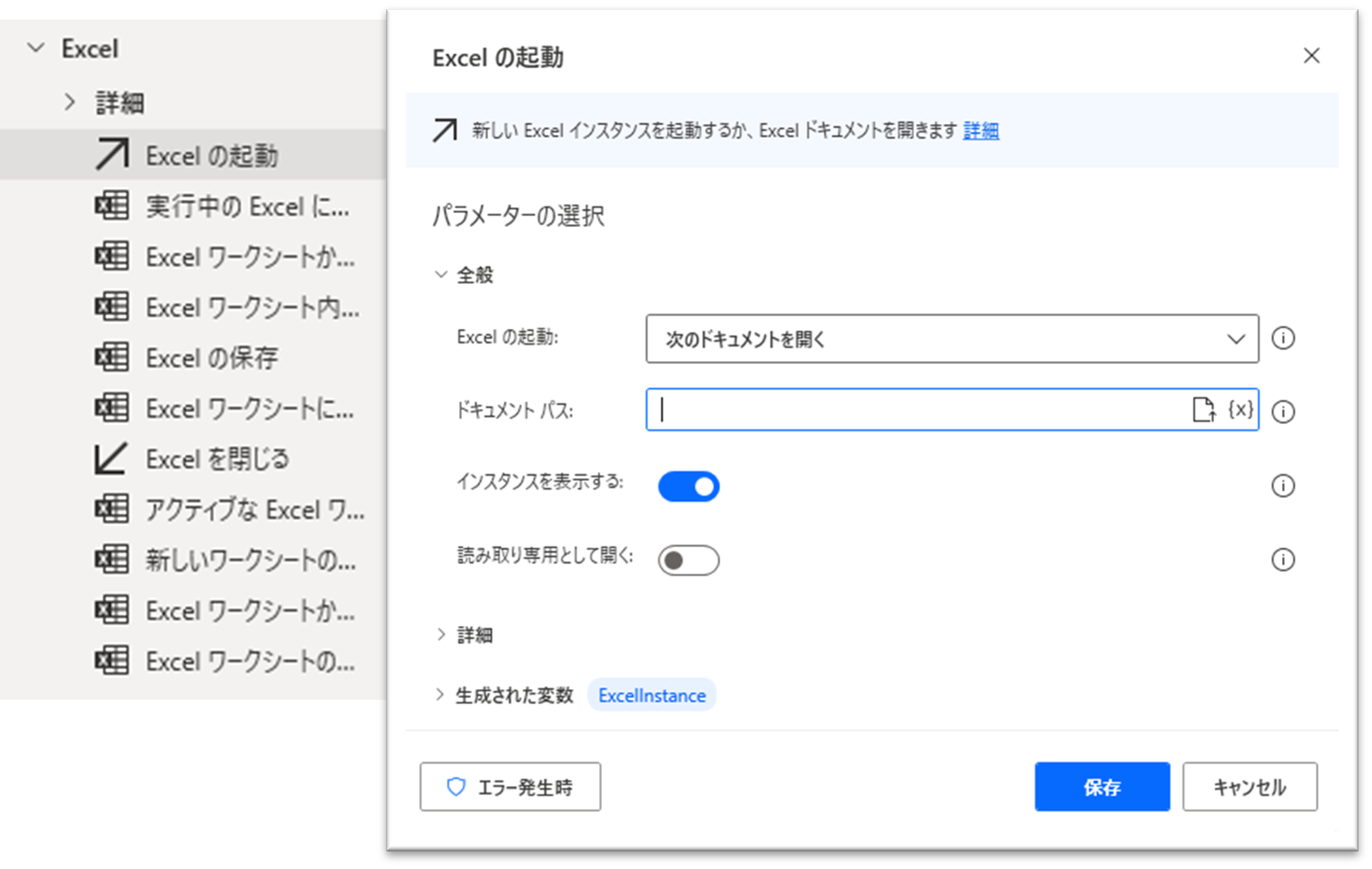Click the 保存 button
Screen dimensions: 1372x869
pos(1102,787)
